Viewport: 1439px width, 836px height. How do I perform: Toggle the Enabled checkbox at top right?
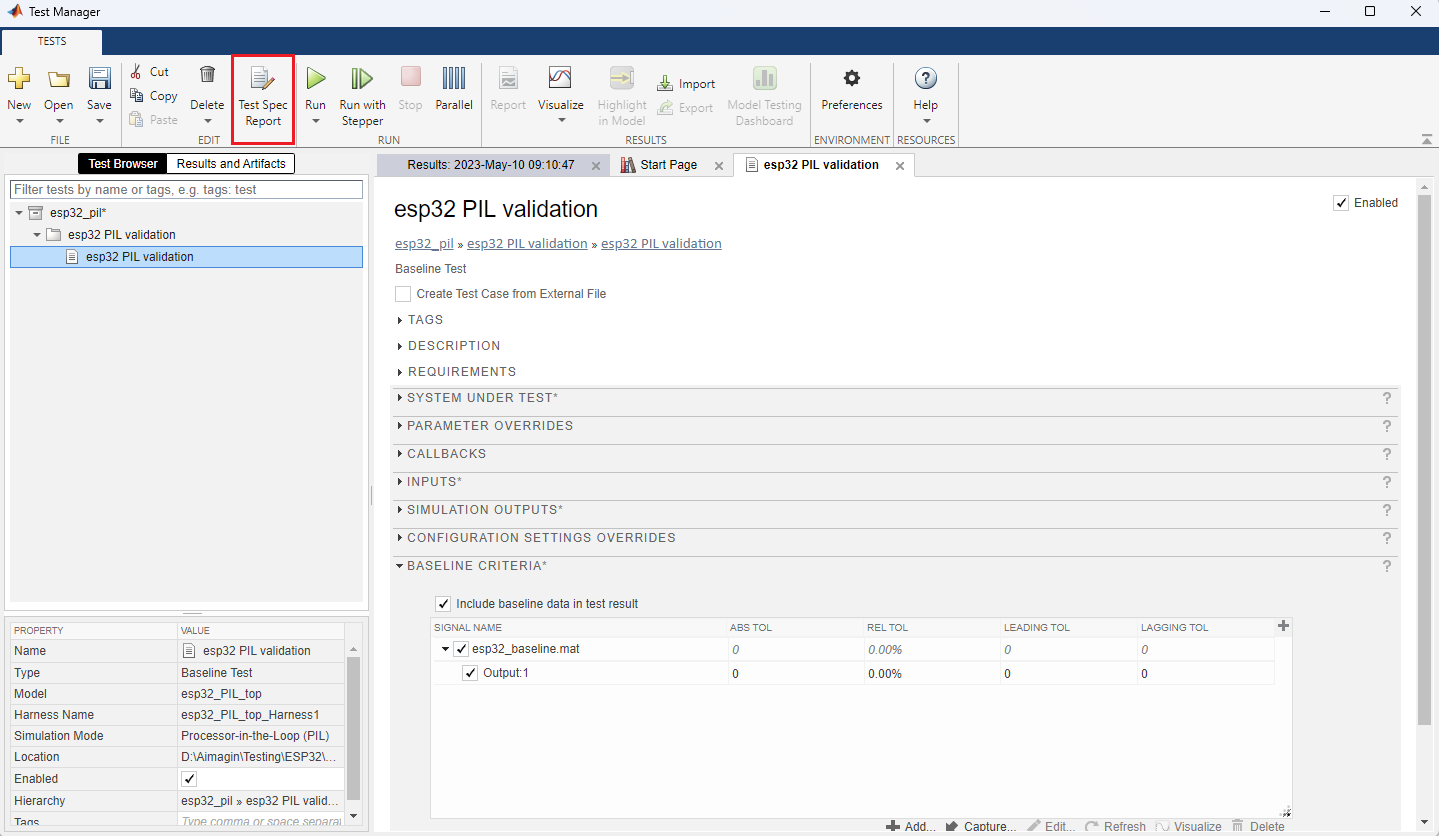point(1341,203)
